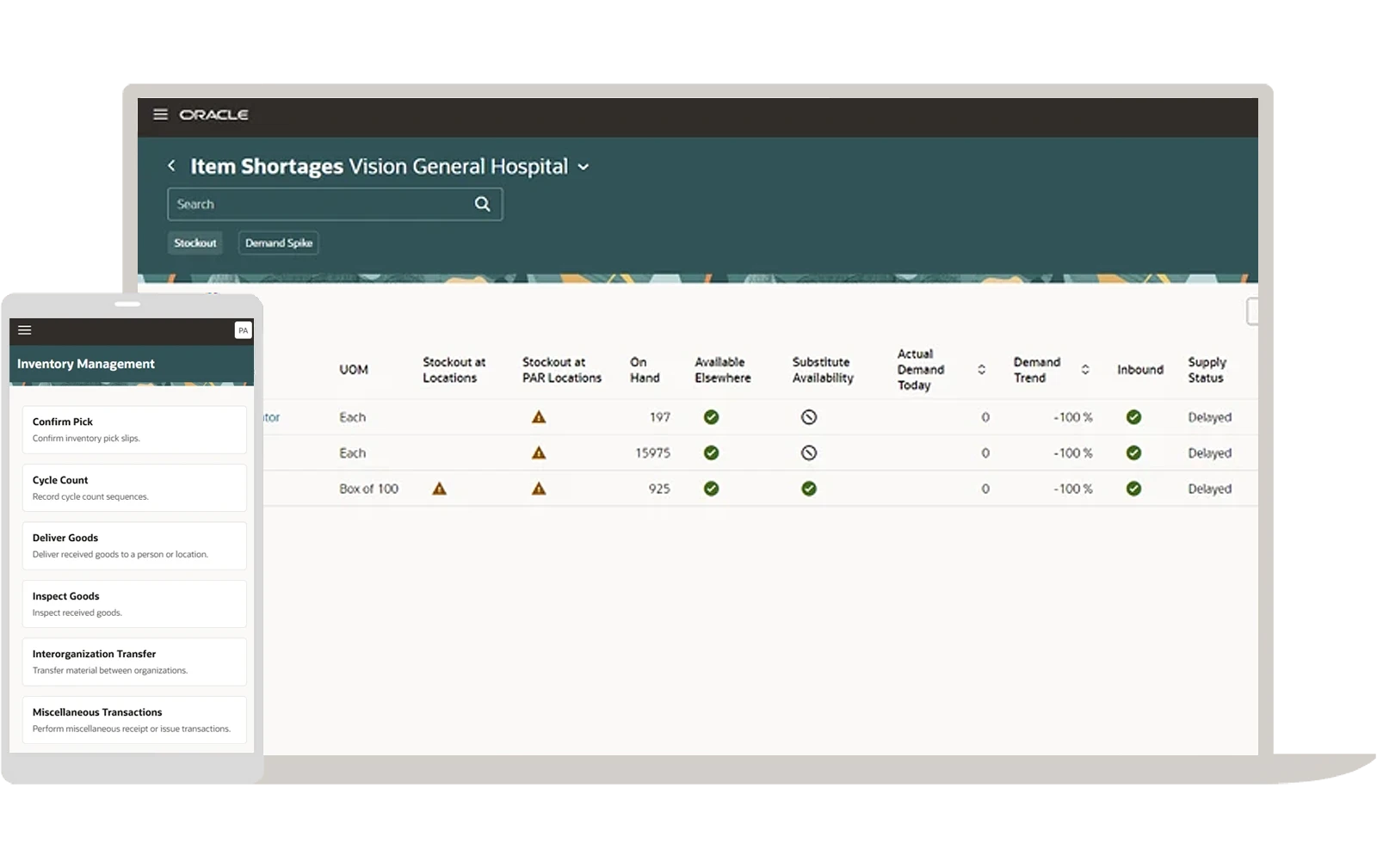Sort by Actual Demand Today column
This screenshot has height=868, width=1377.
point(981,370)
